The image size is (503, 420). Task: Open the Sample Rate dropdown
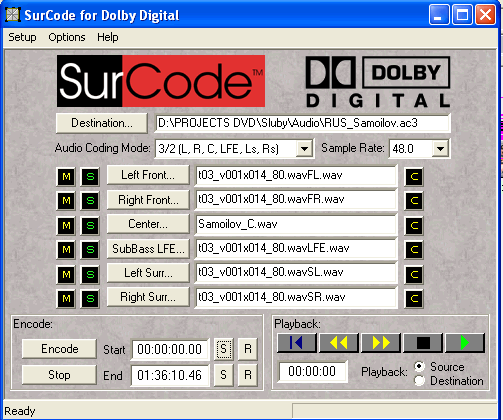440,148
